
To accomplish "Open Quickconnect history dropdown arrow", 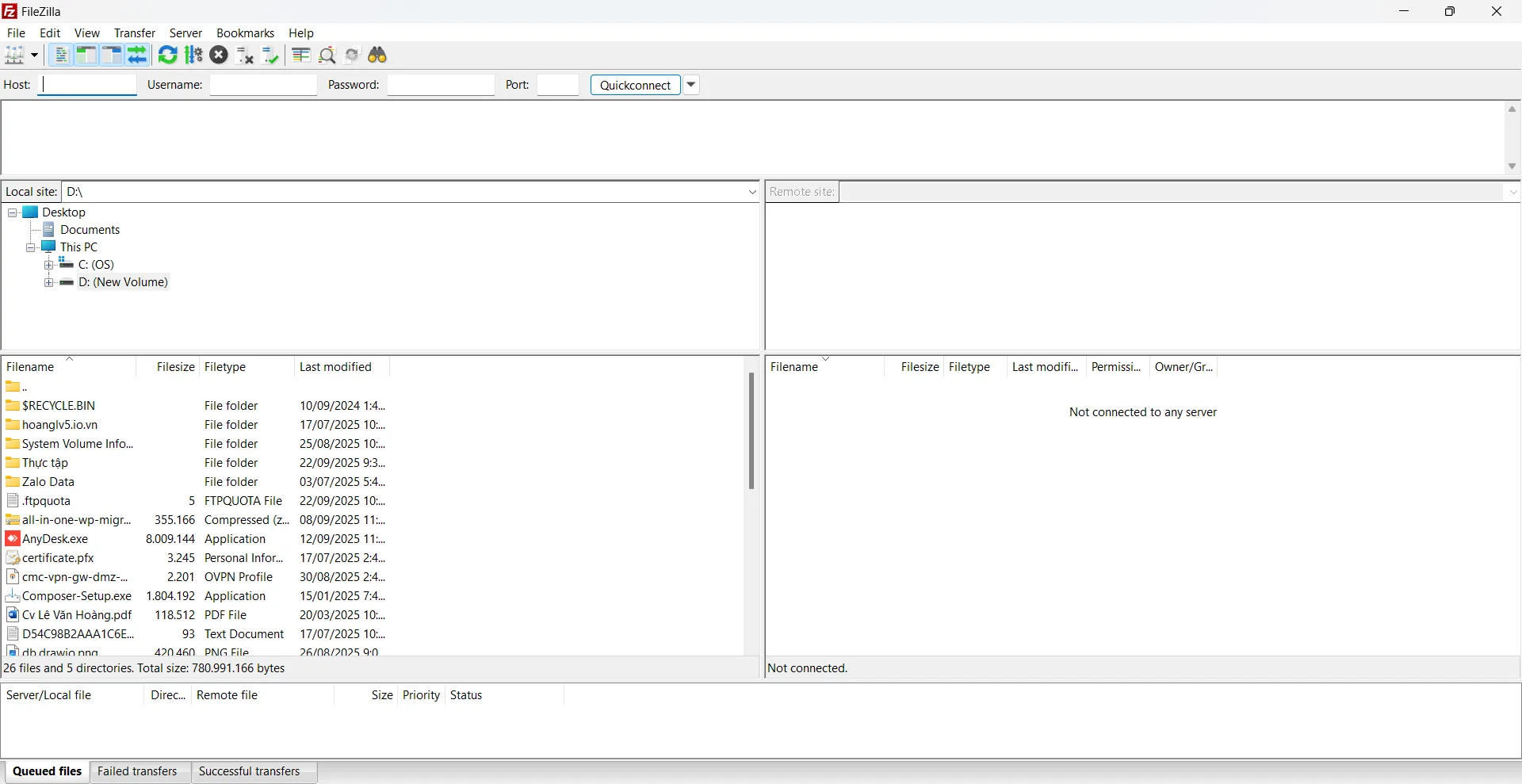I will tap(691, 85).
